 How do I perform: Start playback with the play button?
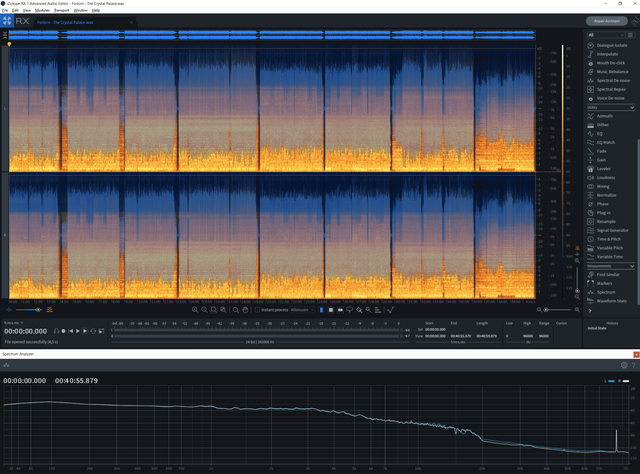[78, 331]
